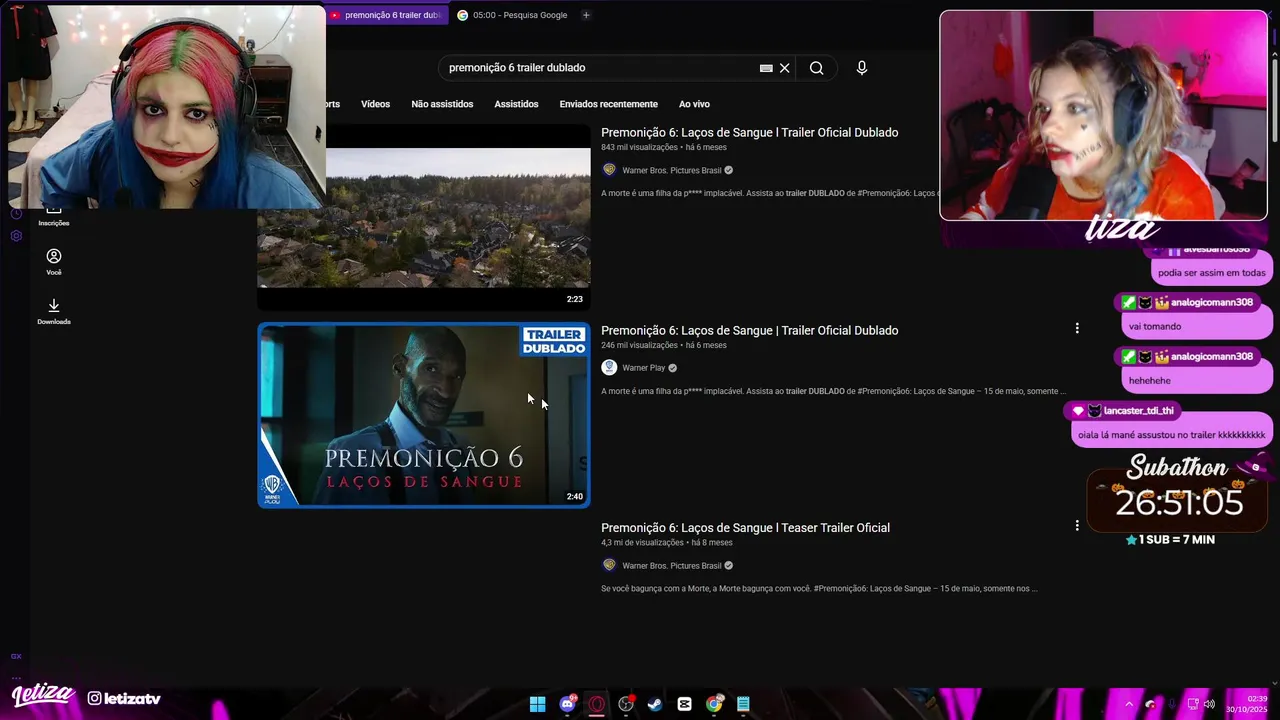Show hidden system tray icons
The width and height of the screenshot is (1280, 720).
tap(1129, 704)
